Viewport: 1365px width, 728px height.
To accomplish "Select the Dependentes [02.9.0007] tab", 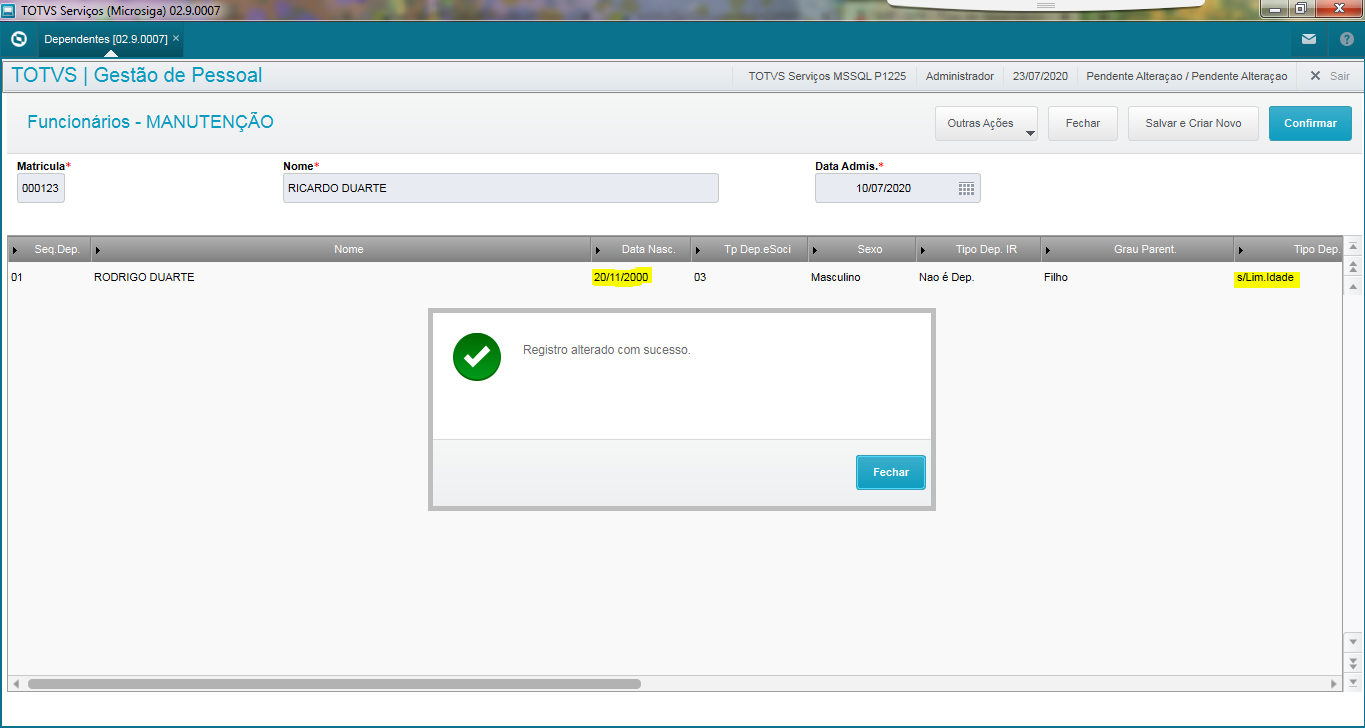I will pyautogui.click(x=105, y=39).
